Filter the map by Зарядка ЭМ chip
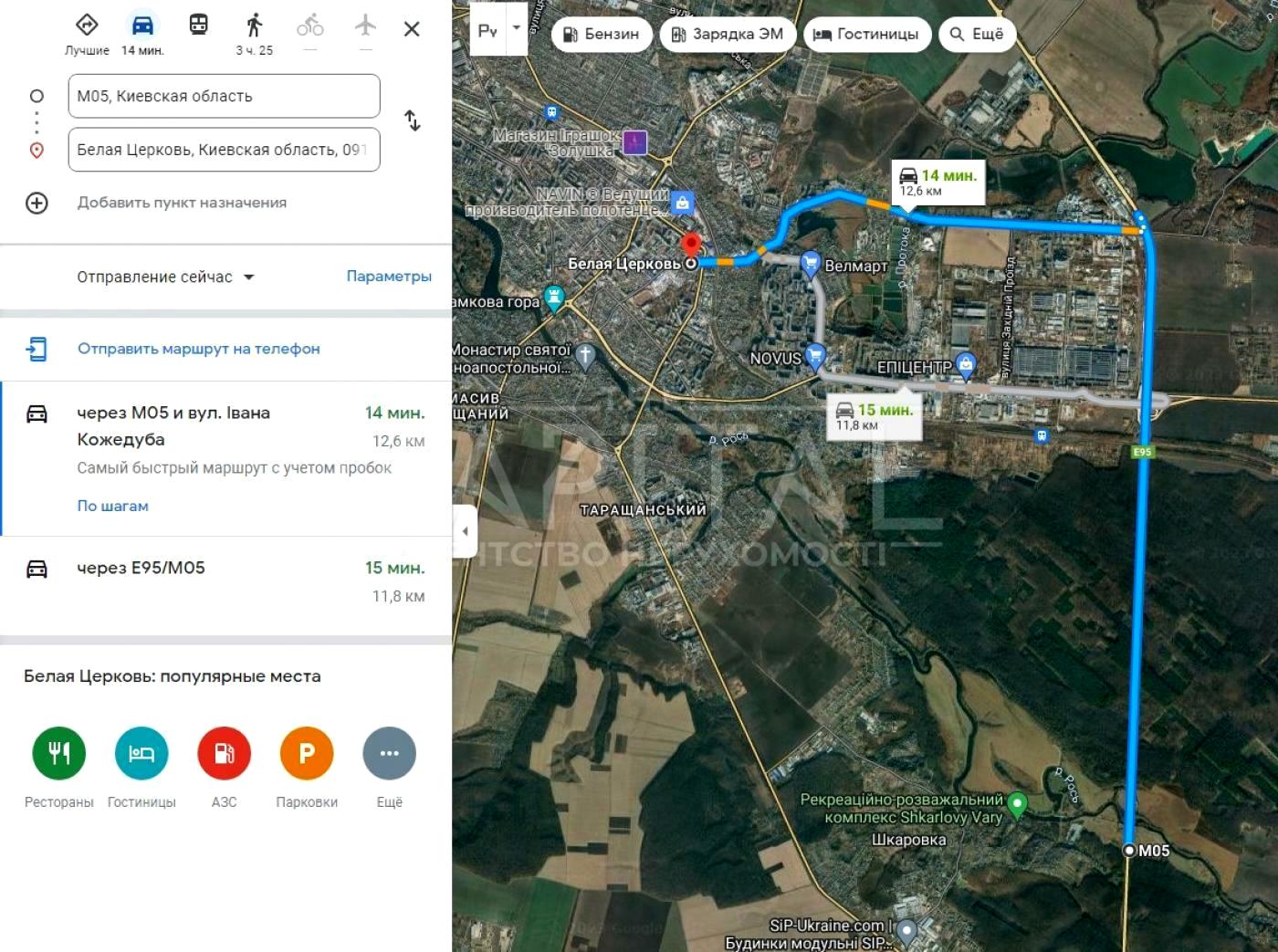Viewport: 1278px width, 952px height. [728, 34]
